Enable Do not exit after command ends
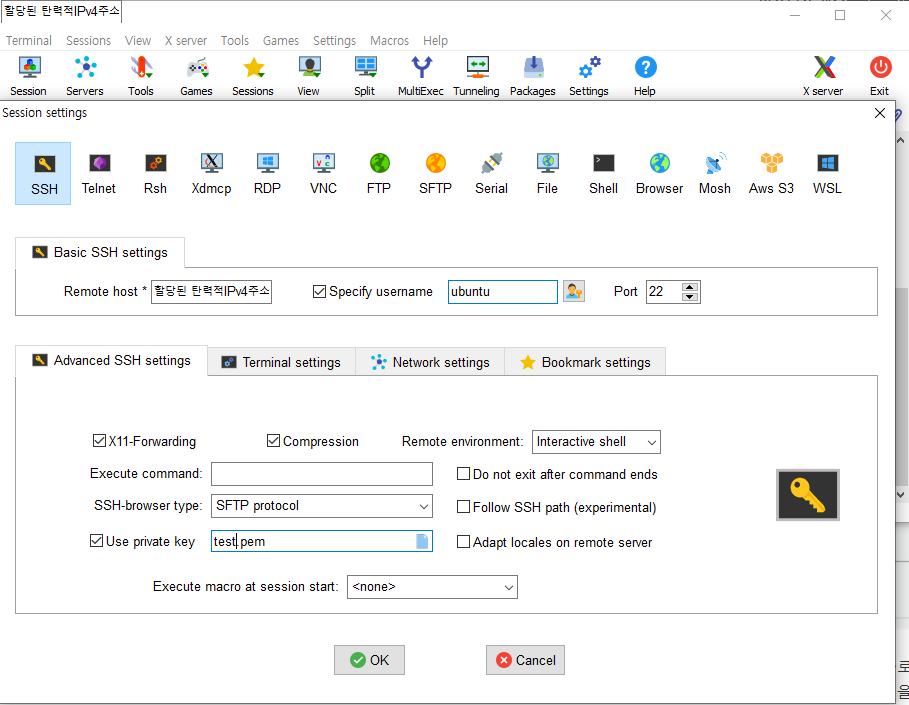 pos(463,474)
